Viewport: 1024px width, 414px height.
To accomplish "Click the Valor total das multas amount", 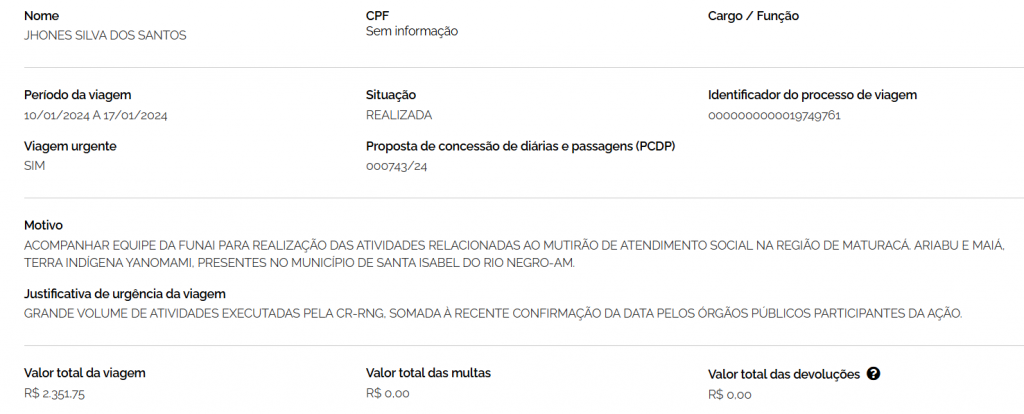I will pos(389,393).
